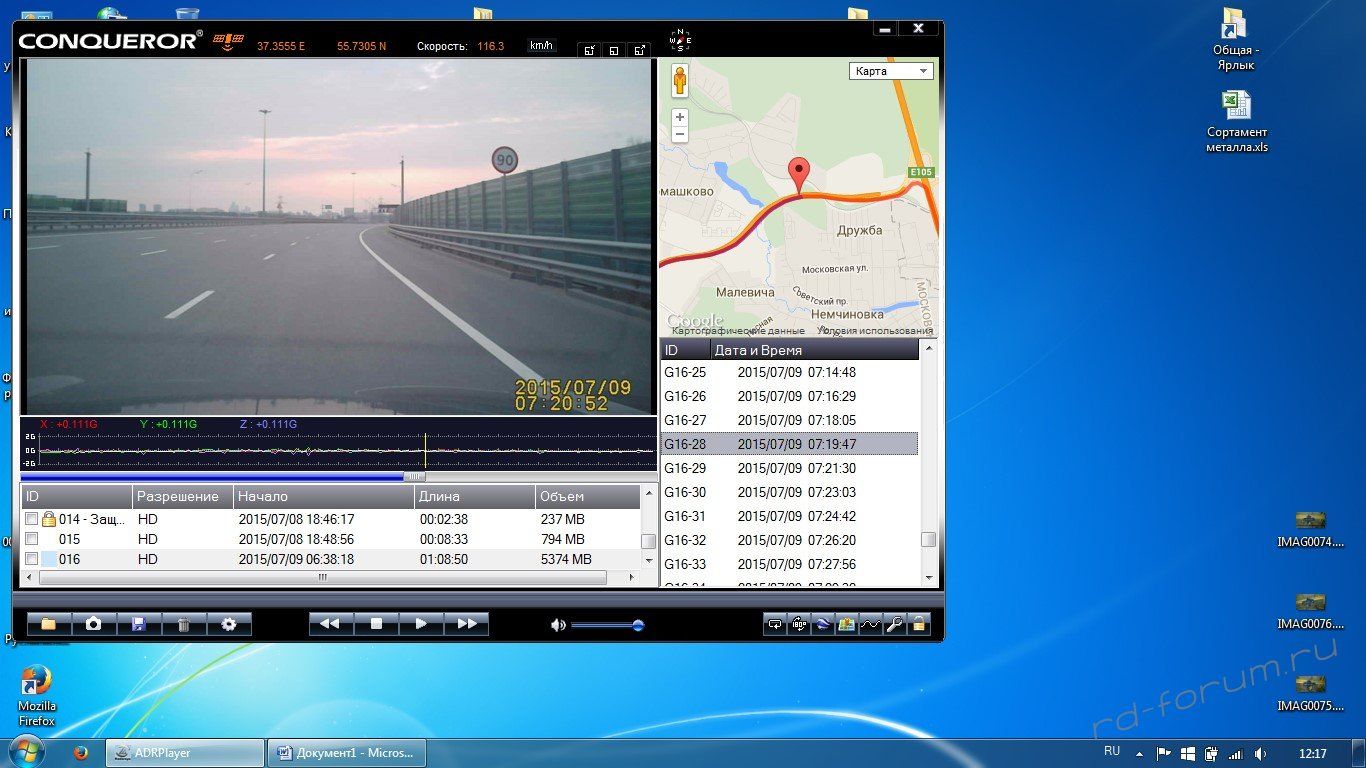Select GPS entry G16-33
This screenshot has height=768, width=1366.
789,564
